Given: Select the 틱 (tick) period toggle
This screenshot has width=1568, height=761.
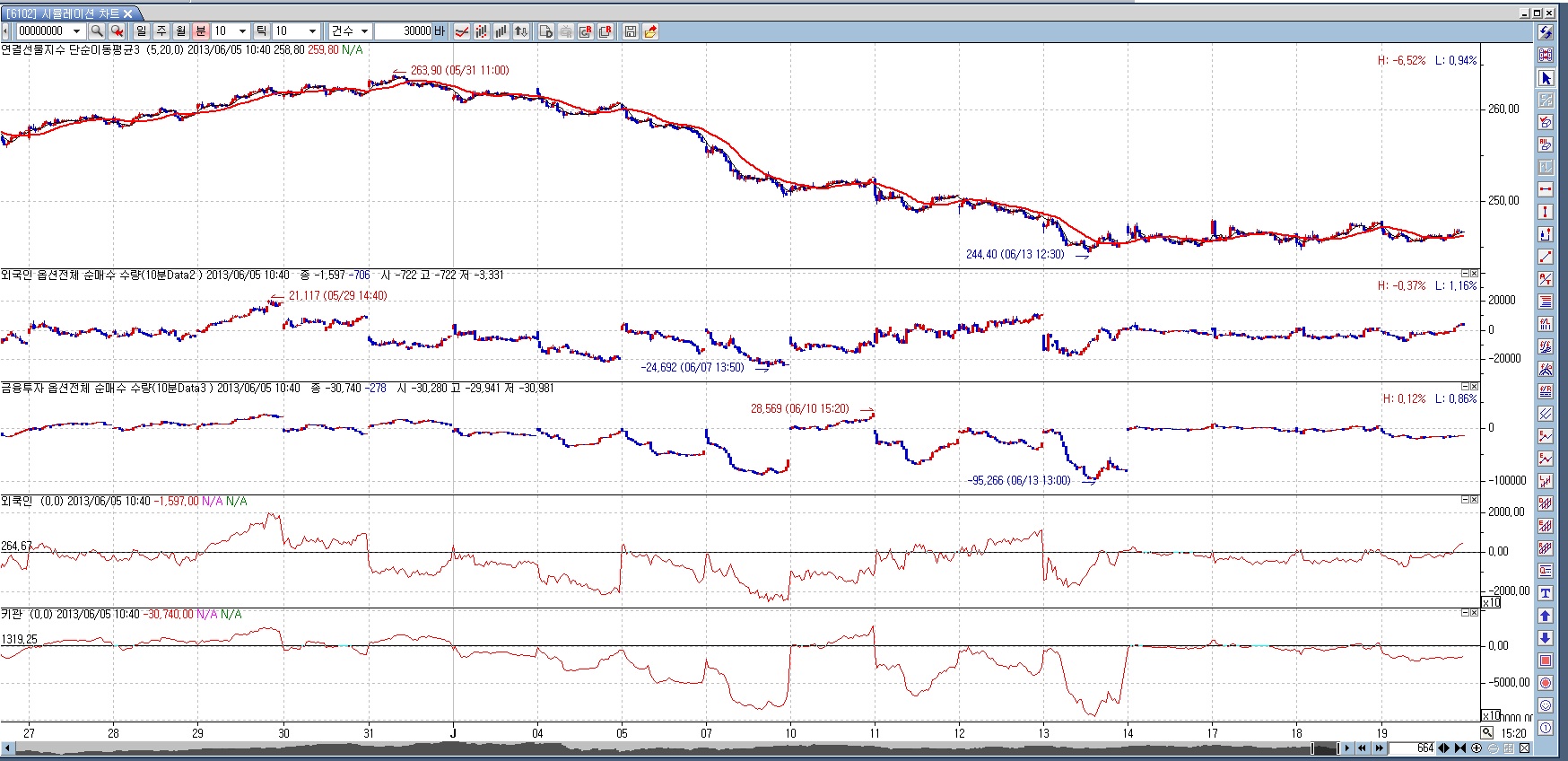Looking at the screenshot, I should (262, 31).
